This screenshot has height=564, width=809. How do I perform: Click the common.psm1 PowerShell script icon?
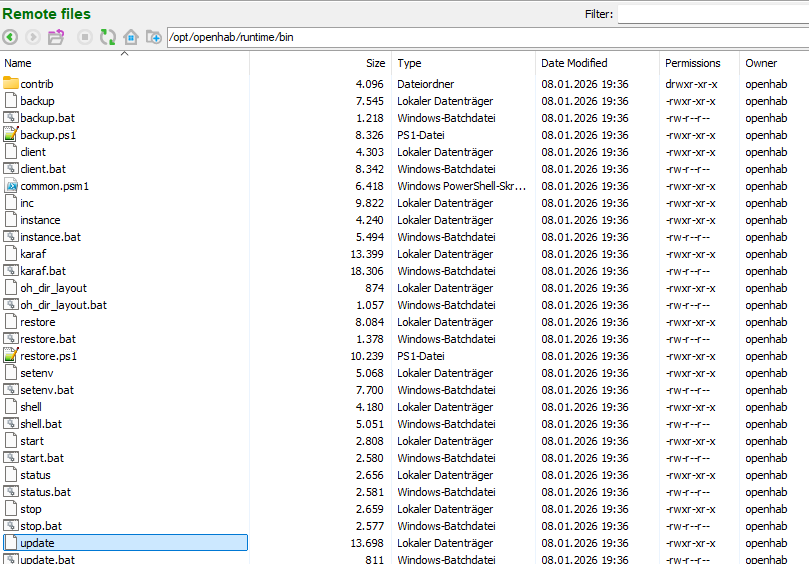[x=11, y=186]
